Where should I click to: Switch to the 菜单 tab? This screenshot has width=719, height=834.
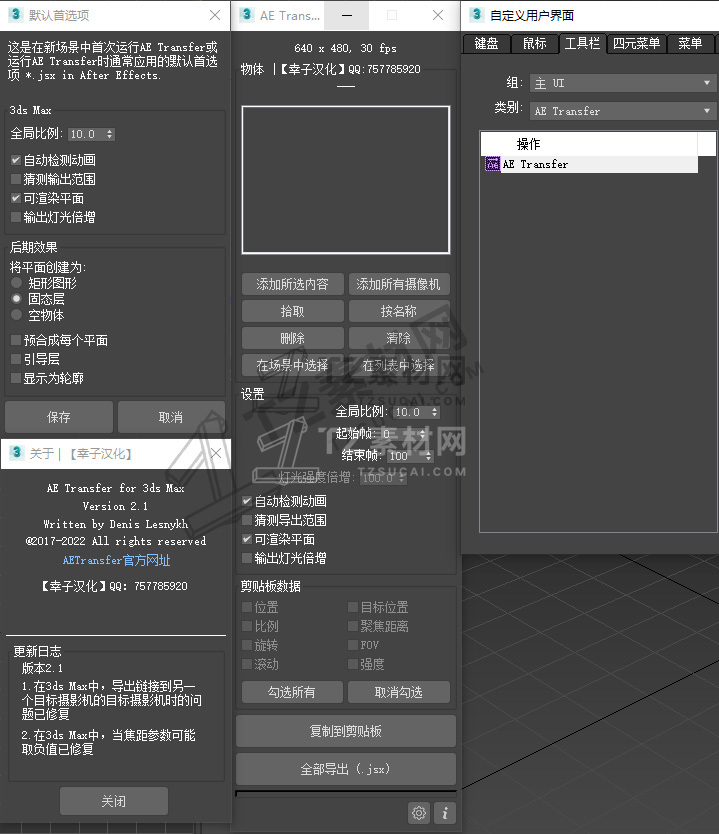click(690, 43)
